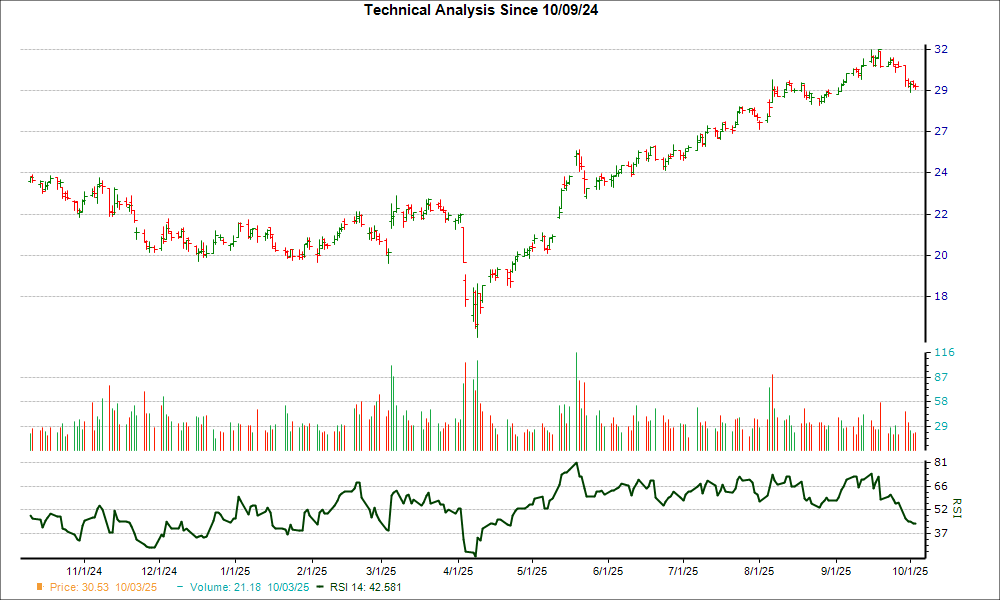The height and width of the screenshot is (600, 1000).
Task: Click the tallest green volume bar in late May
Action: [x=576, y=400]
